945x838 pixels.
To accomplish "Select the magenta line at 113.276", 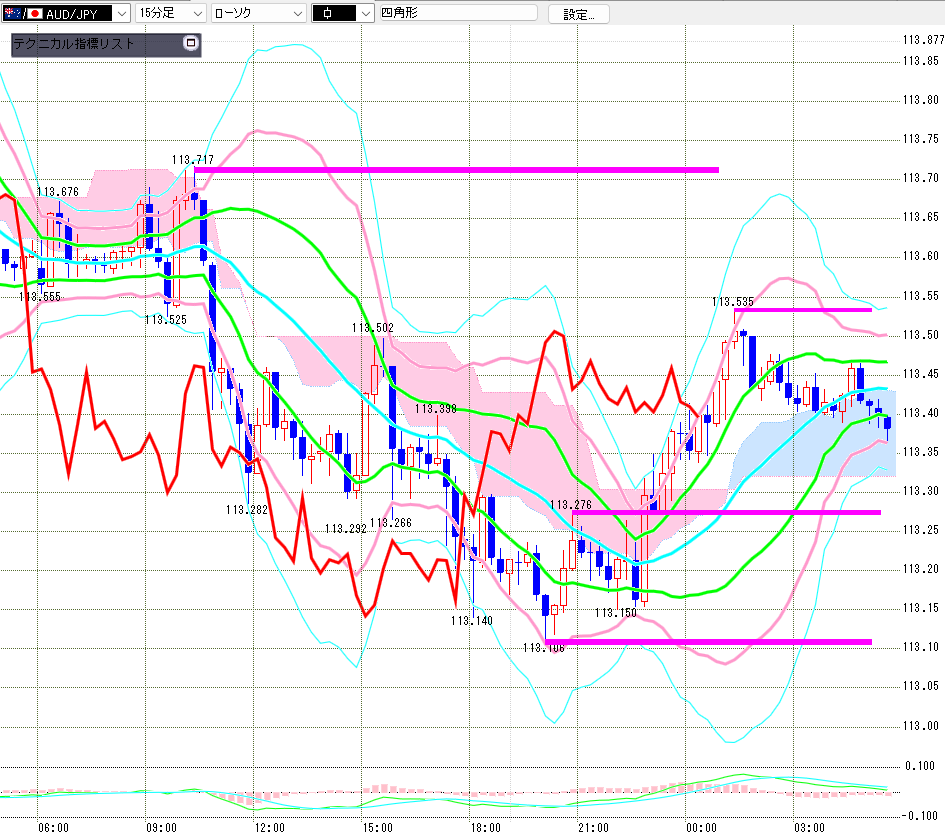I will (726, 512).
